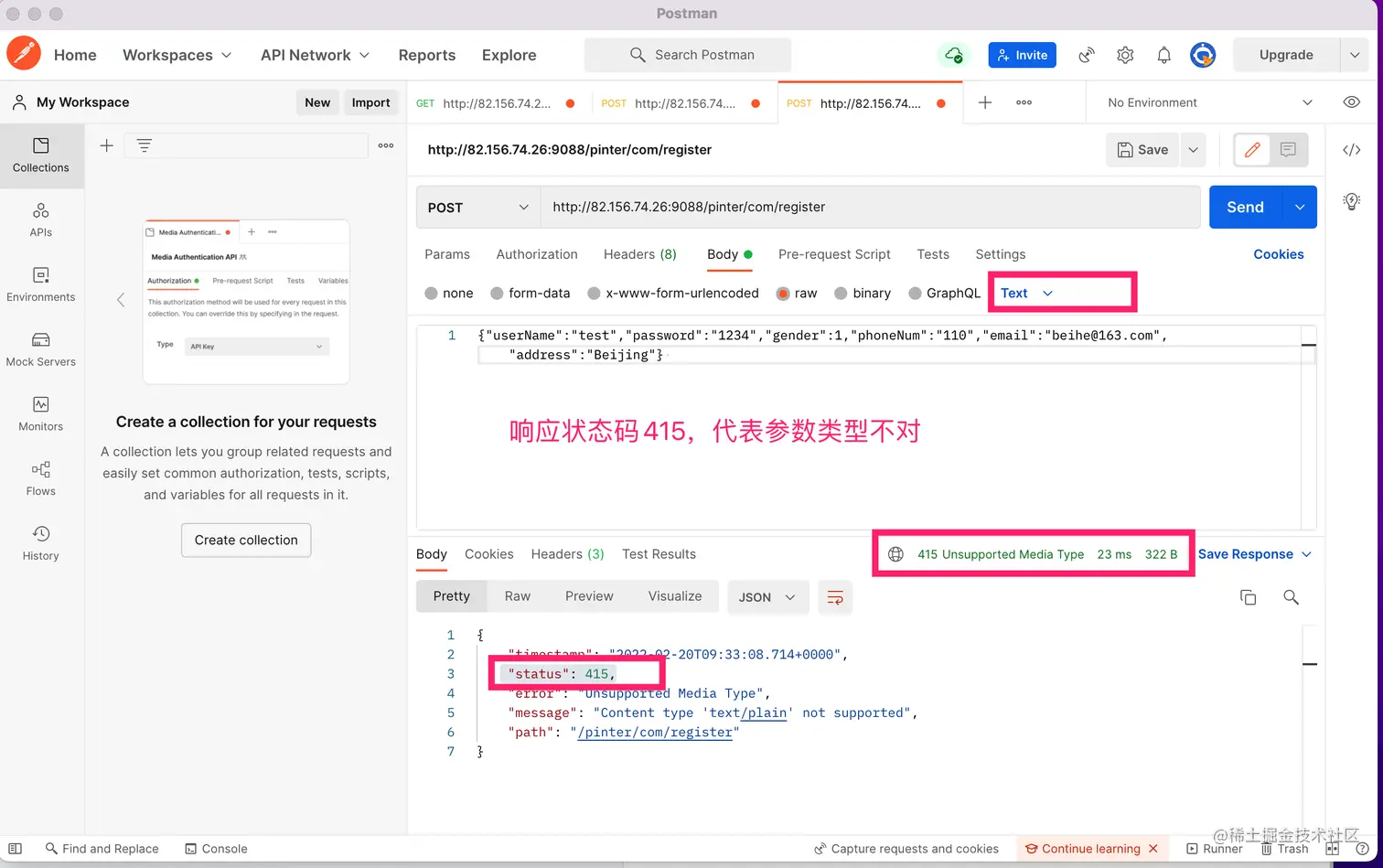
Task: Open the Workspaces dropdown
Action: pyautogui.click(x=177, y=55)
